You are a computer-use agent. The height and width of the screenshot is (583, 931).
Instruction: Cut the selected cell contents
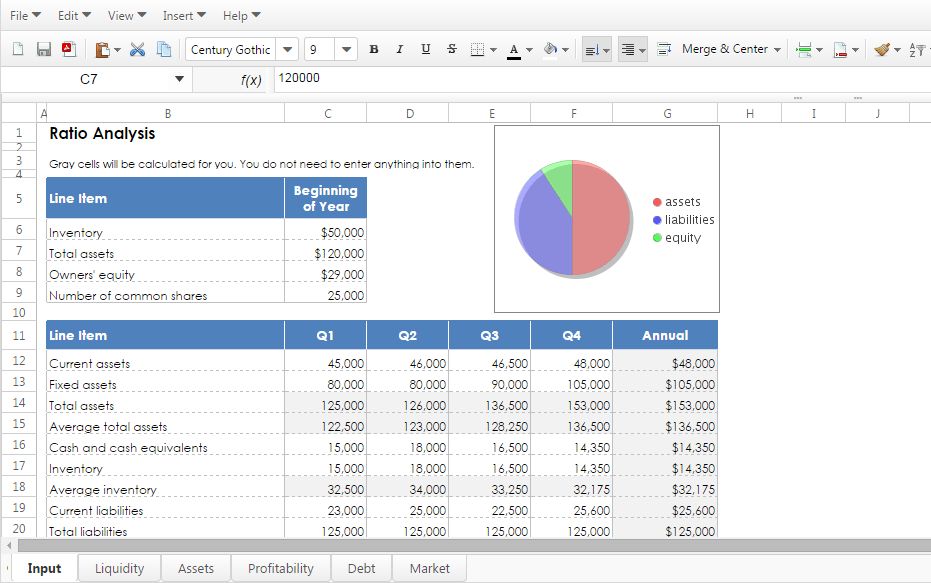(136, 48)
